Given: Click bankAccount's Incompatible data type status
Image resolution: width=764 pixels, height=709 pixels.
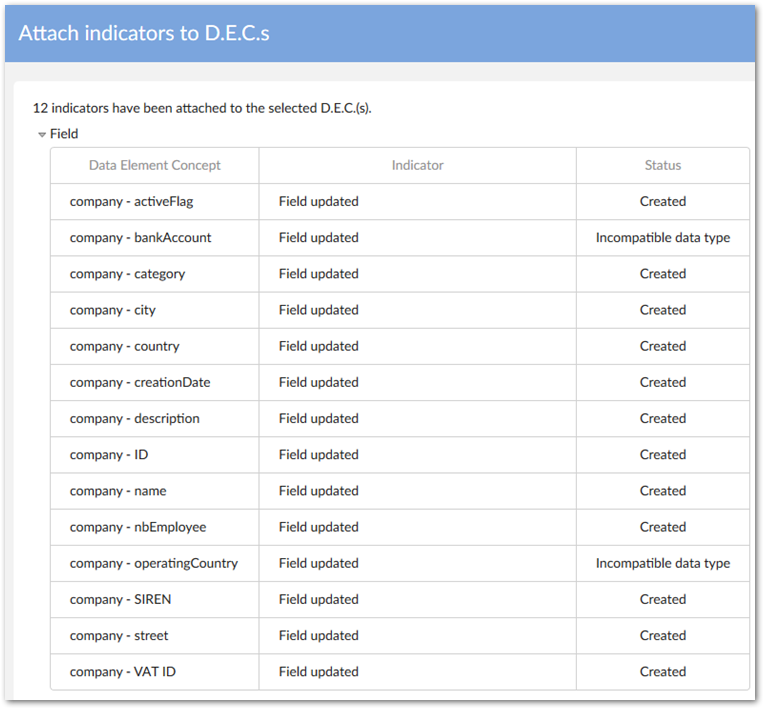Looking at the screenshot, I should (x=662, y=238).
